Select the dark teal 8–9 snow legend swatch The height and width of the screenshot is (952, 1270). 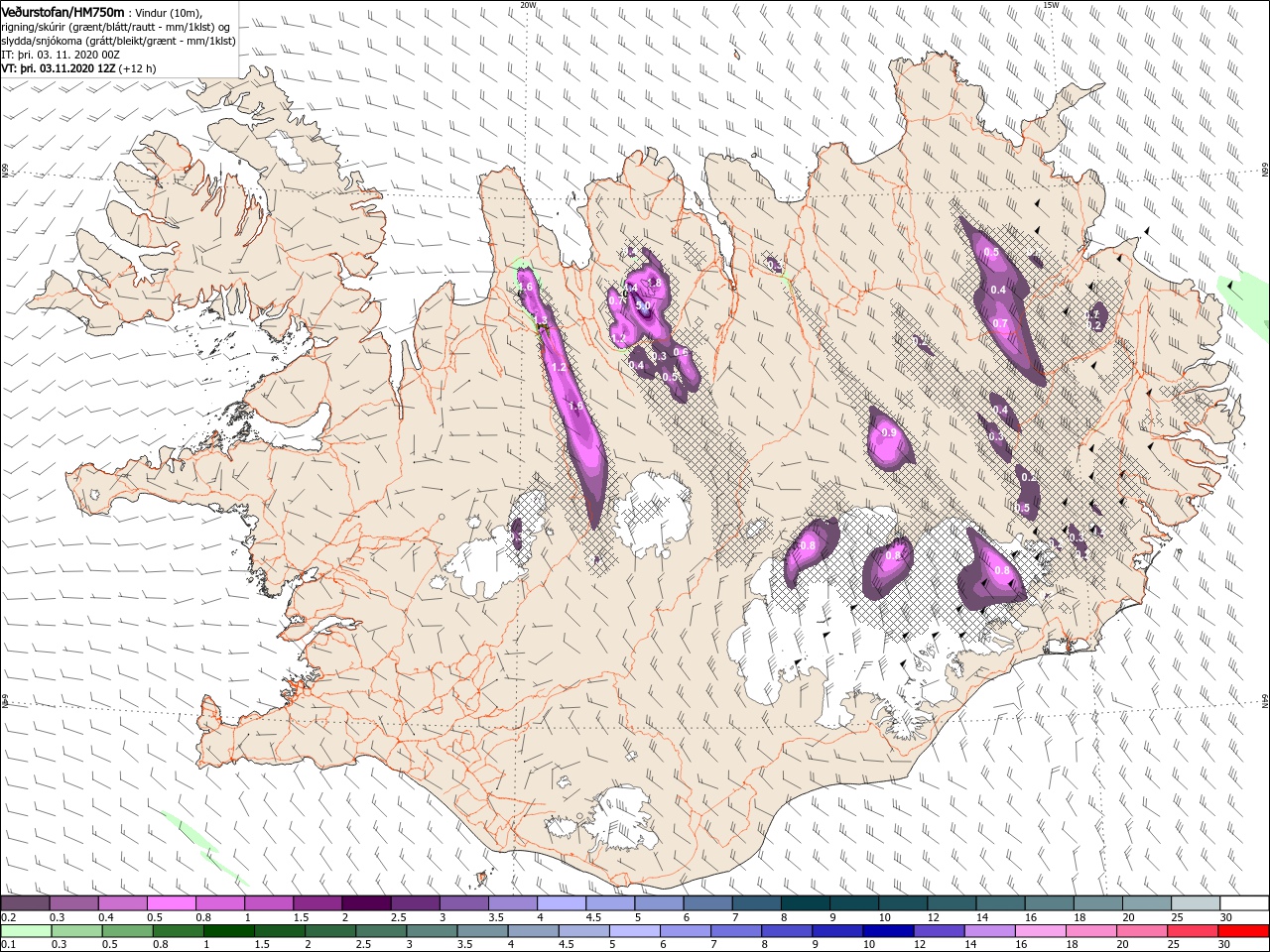805,902
